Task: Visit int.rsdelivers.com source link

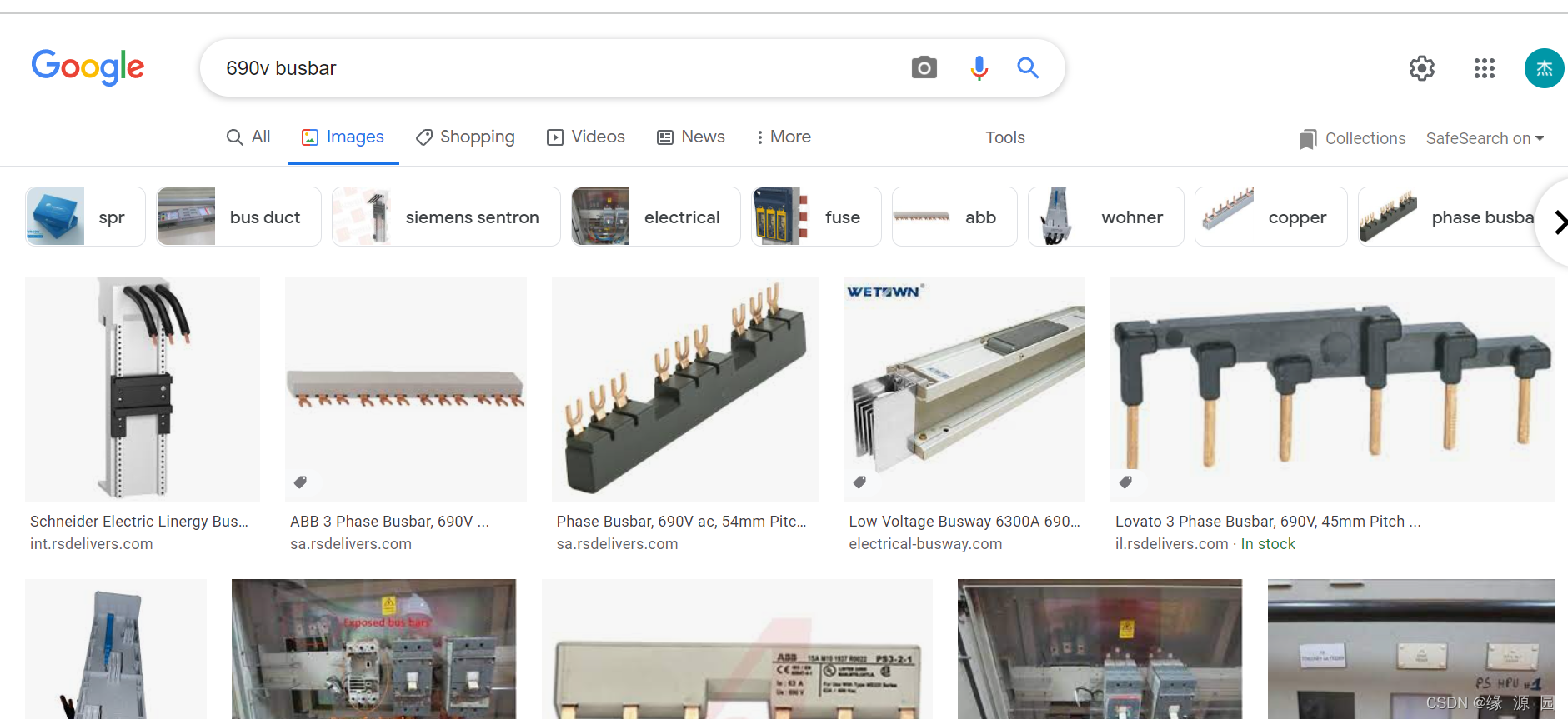Action: pos(92,544)
